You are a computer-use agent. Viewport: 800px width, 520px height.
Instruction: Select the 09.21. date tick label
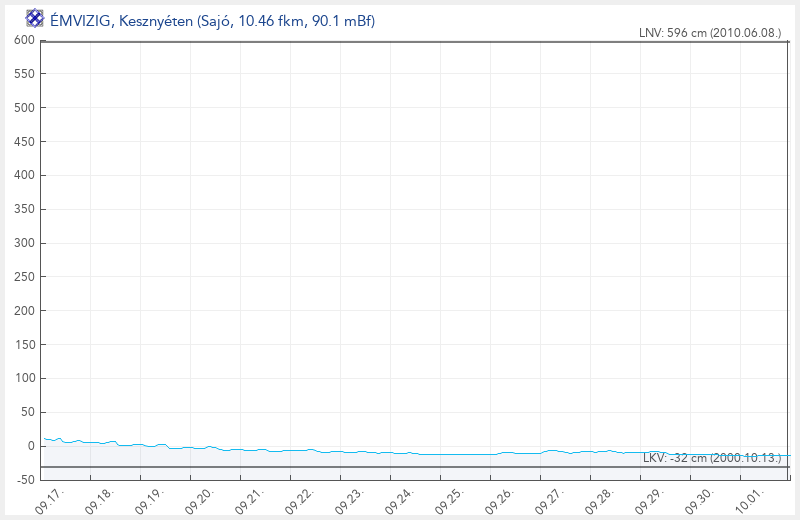click(249, 500)
